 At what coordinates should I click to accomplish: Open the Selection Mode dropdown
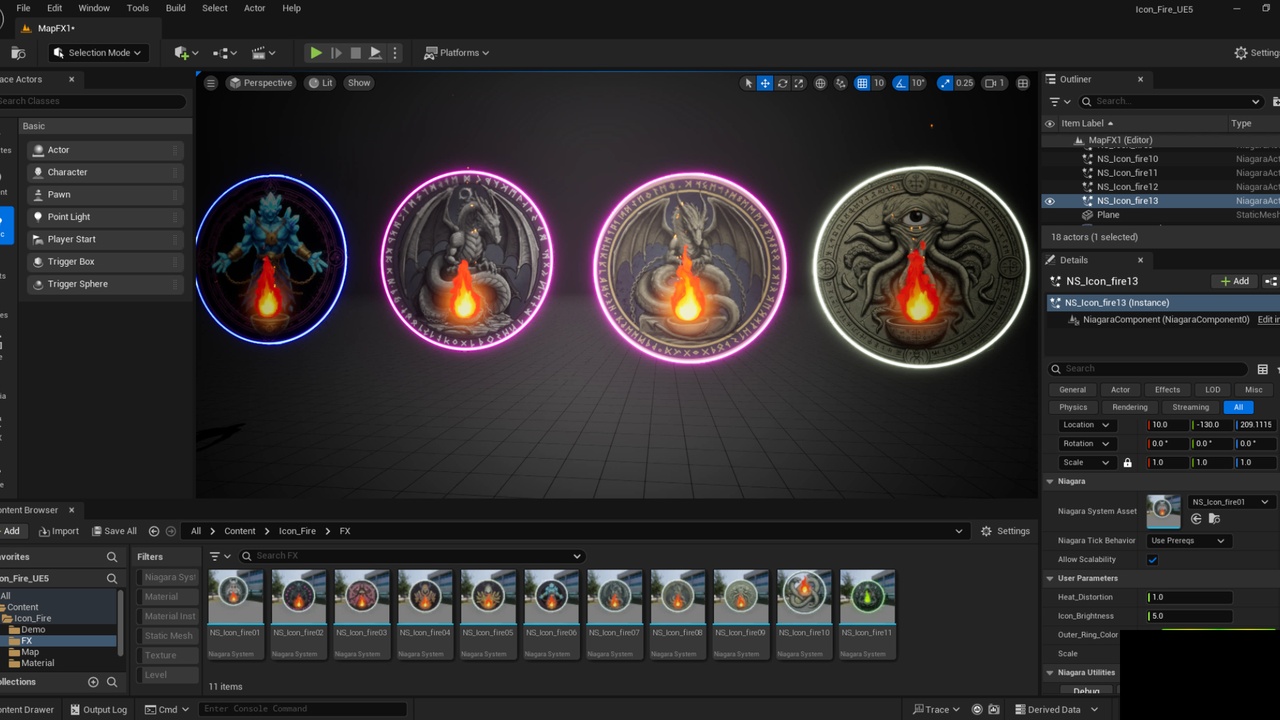pos(98,53)
